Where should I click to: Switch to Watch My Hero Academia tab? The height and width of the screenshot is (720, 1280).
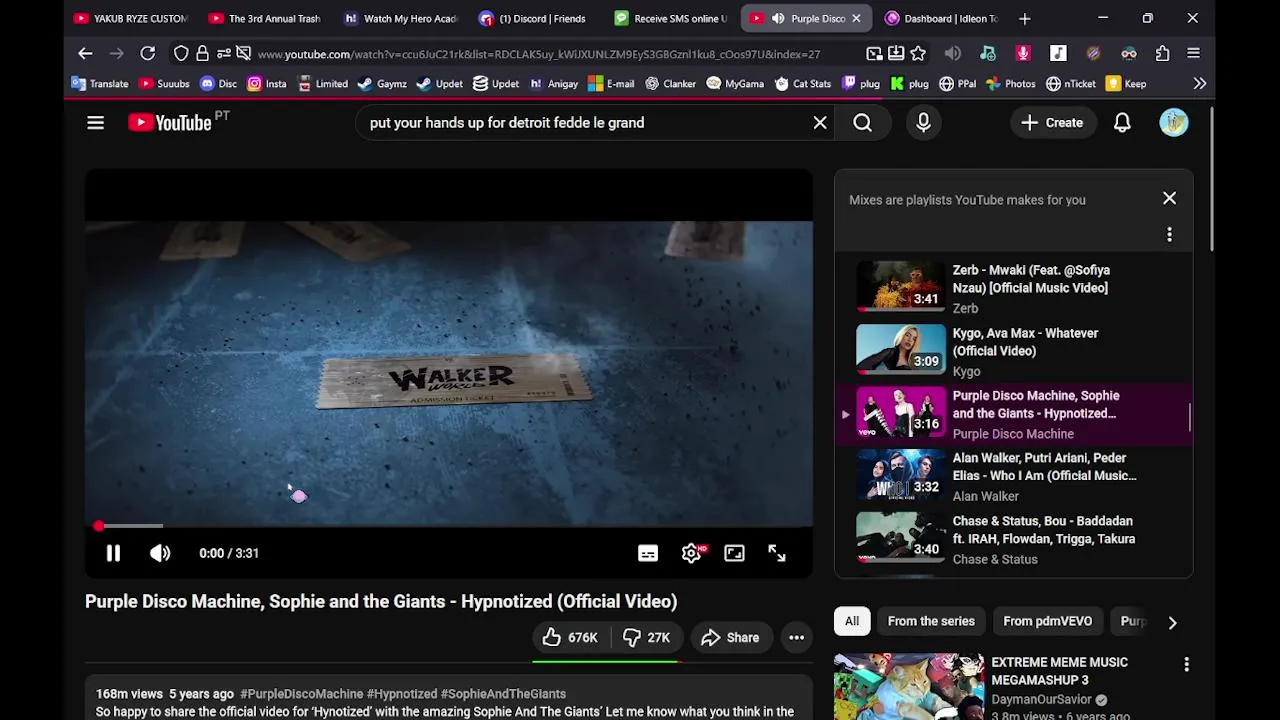(400, 18)
